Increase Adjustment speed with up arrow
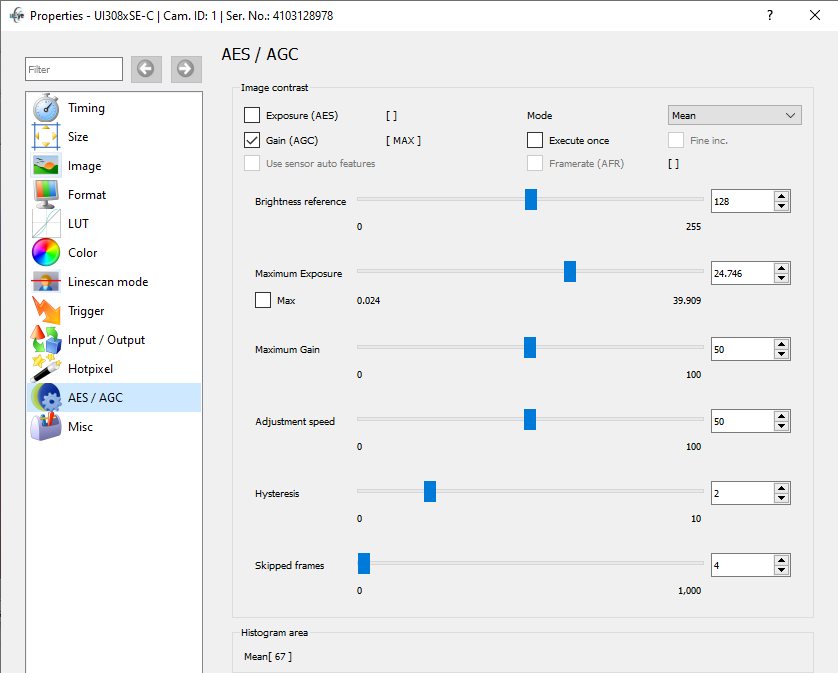The image size is (838, 673). pos(781,417)
